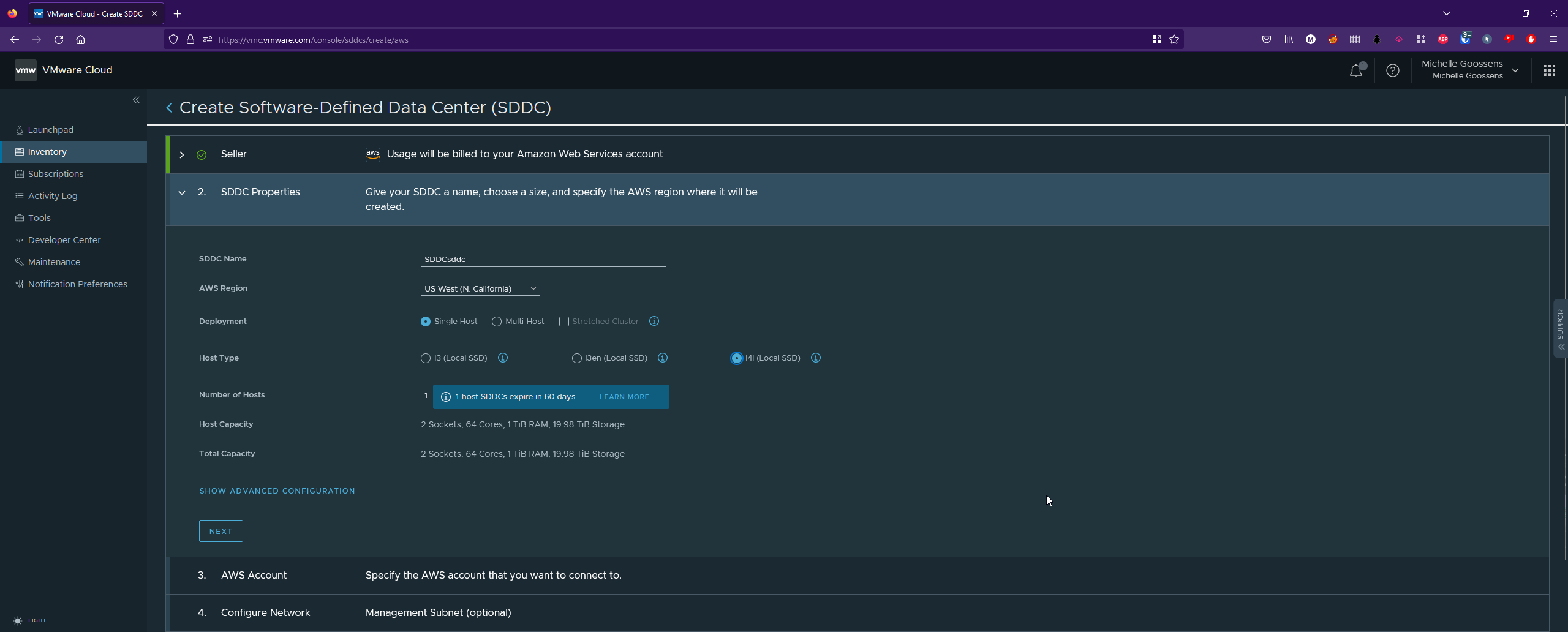Open Notification Preferences
This screenshot has width=1568, height=632.
point(77,284)
